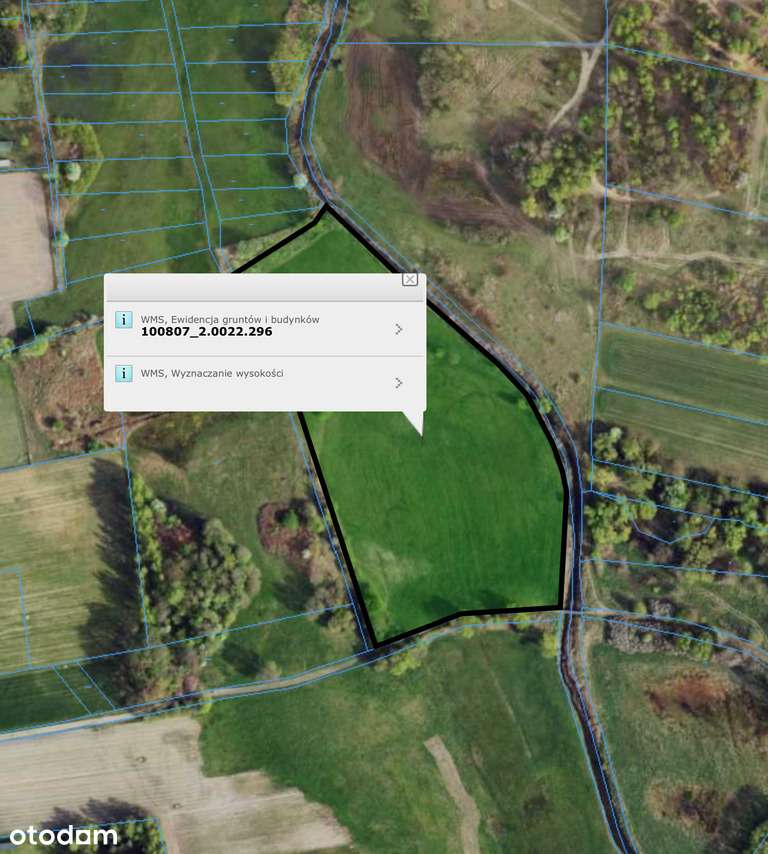Click the forked dirt path in the upper right
The height and width of the screenshot is (854, 768).
pyautogui.click(x=577, y=87)
